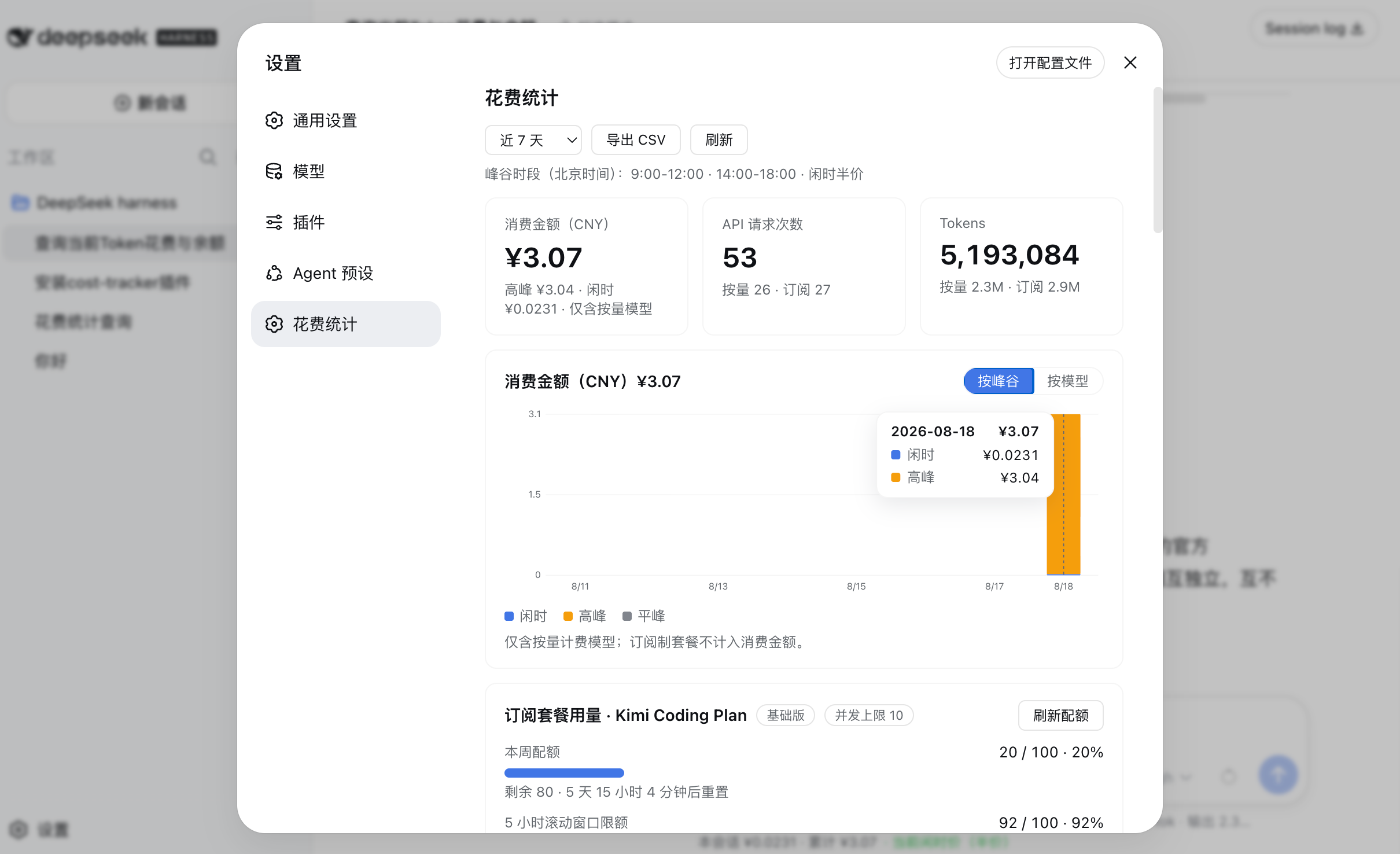Click the agent icon beside Agent 预设
Screen dimensions: 1400x854
(274, 273)
